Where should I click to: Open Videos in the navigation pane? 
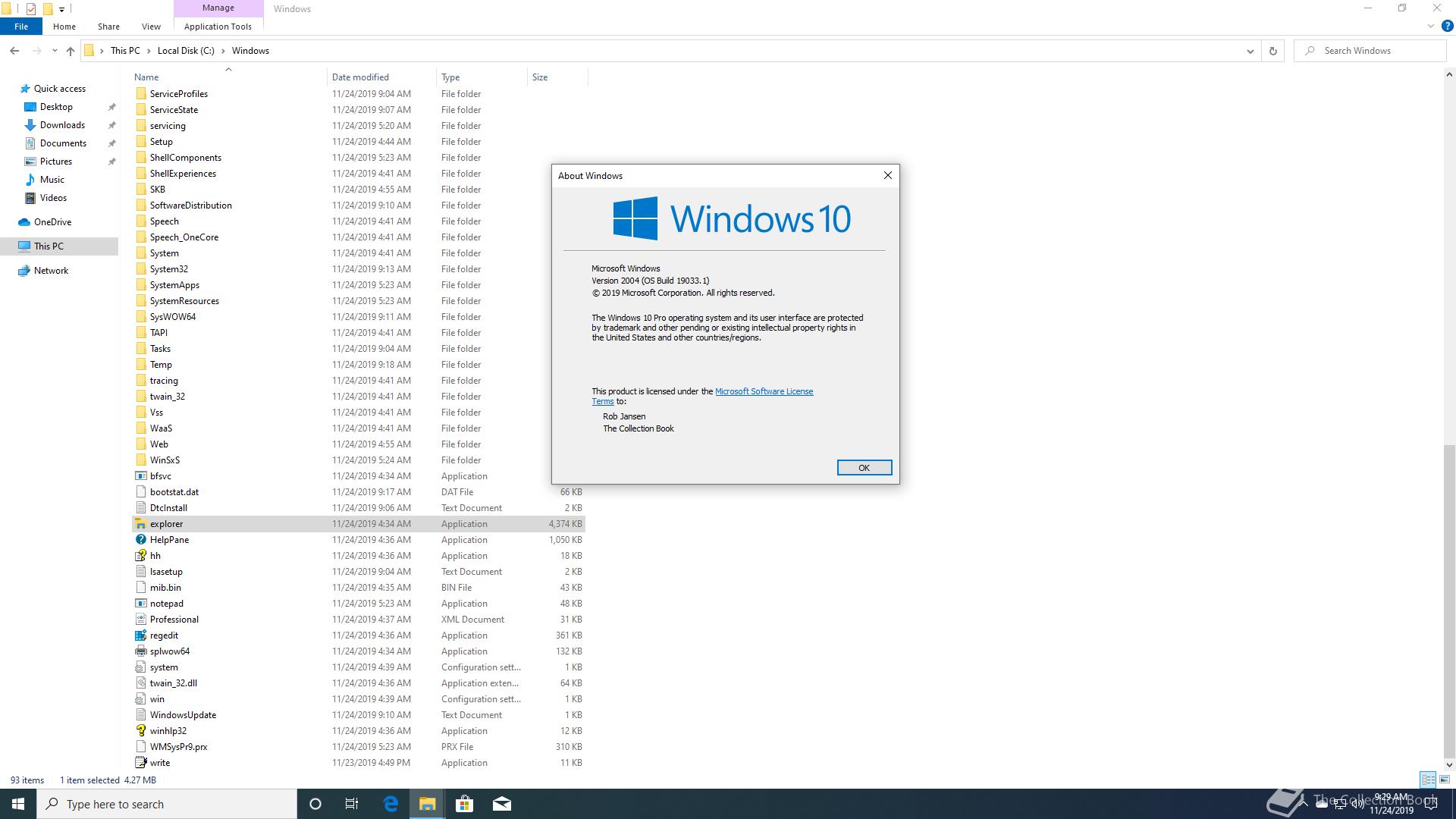(53, 198)
